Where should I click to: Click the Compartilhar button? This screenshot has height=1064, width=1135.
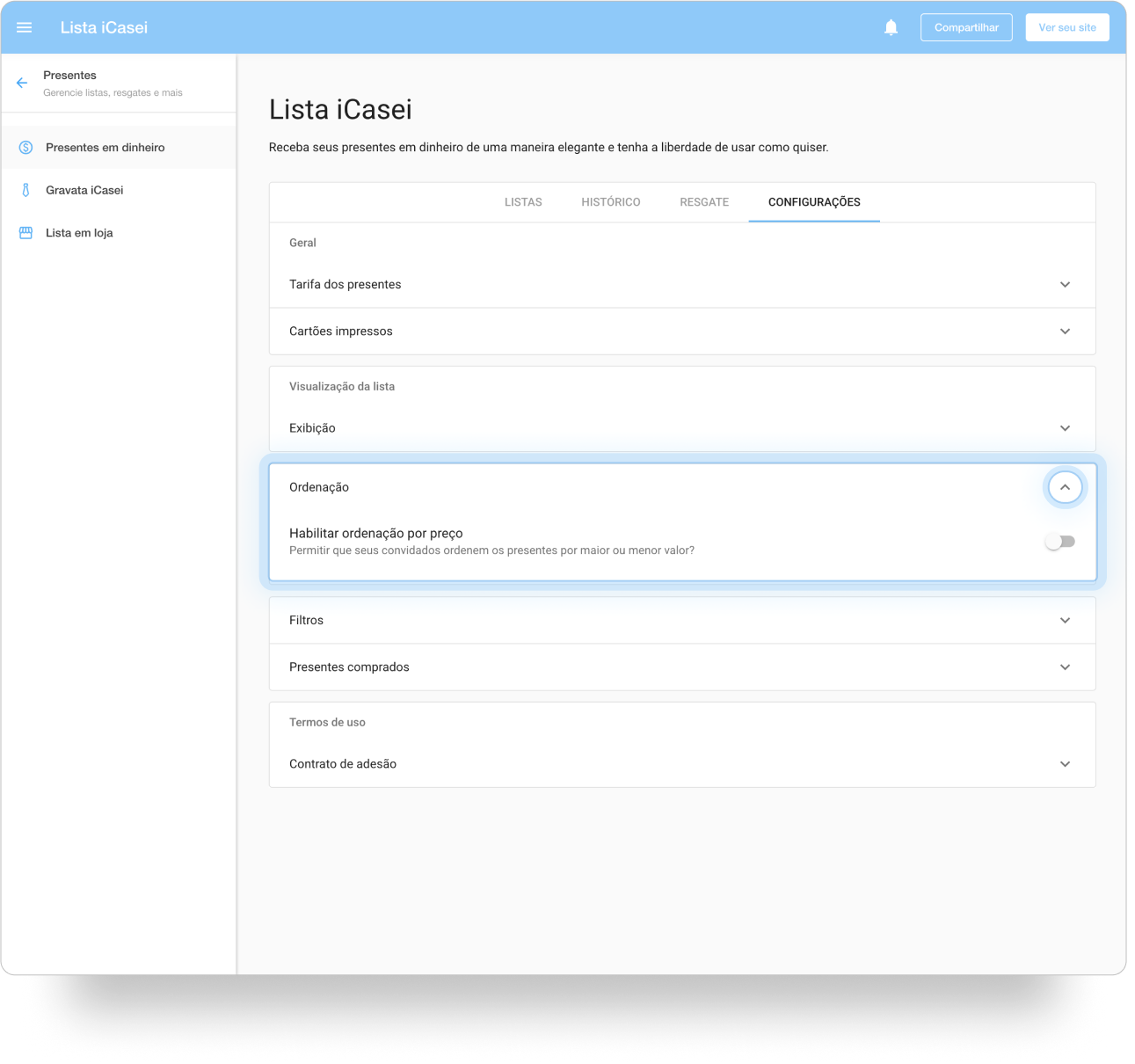coord(966,27)
